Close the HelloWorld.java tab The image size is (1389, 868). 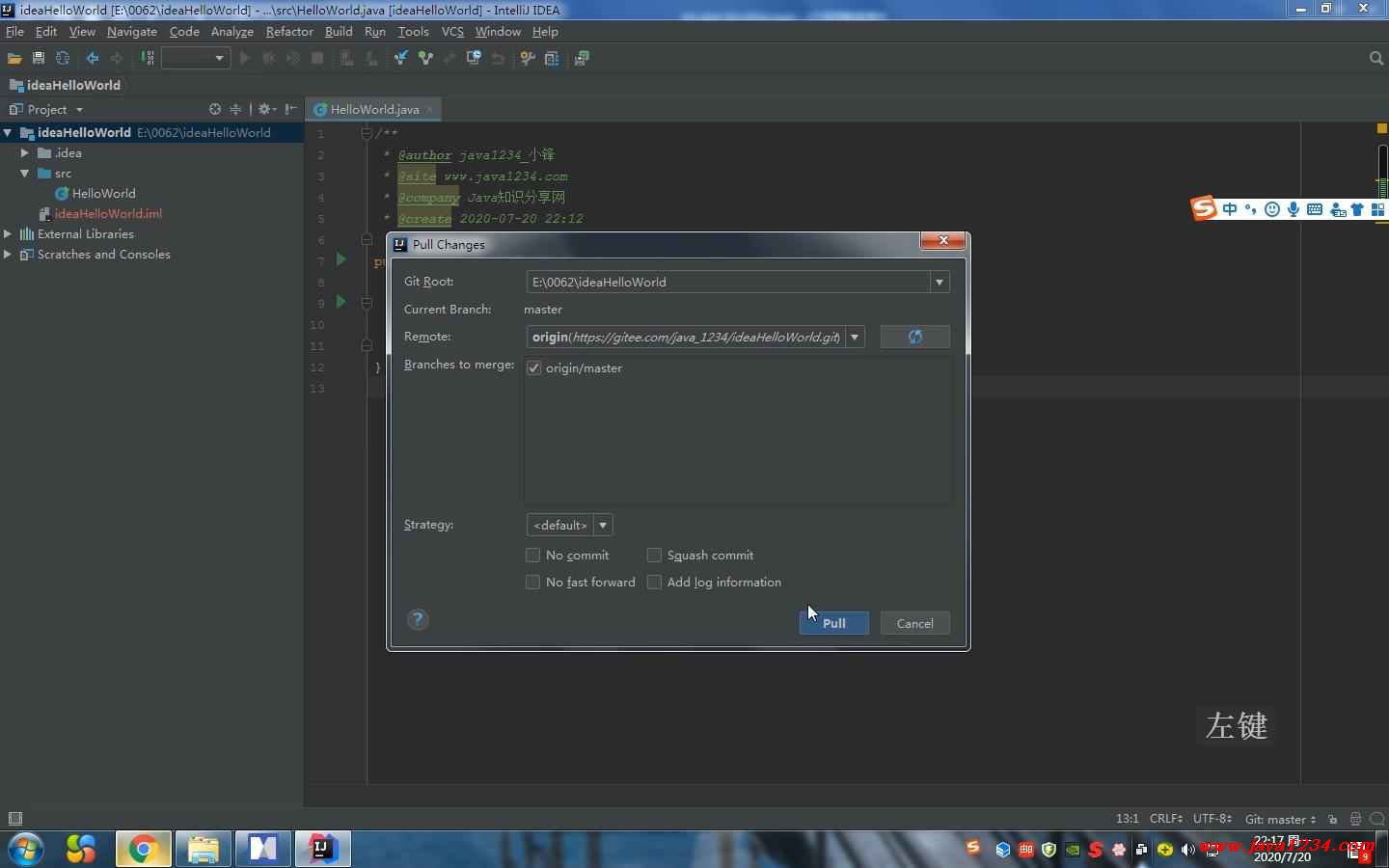[x=430, y=109]
